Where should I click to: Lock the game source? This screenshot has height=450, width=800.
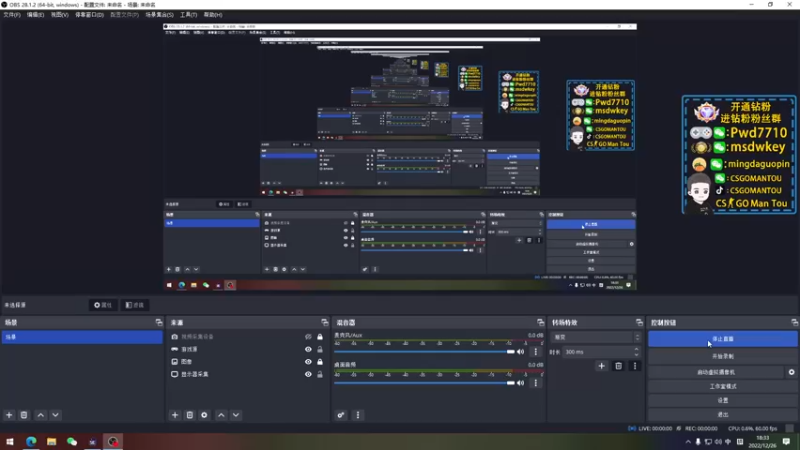click(320, 349)
